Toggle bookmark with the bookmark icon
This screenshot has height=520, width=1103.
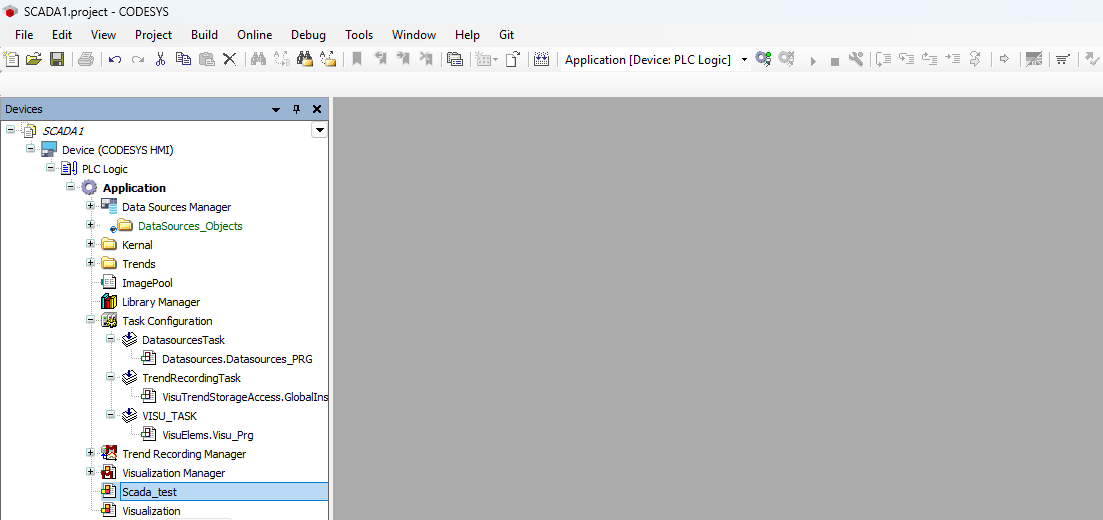(357, 60)
